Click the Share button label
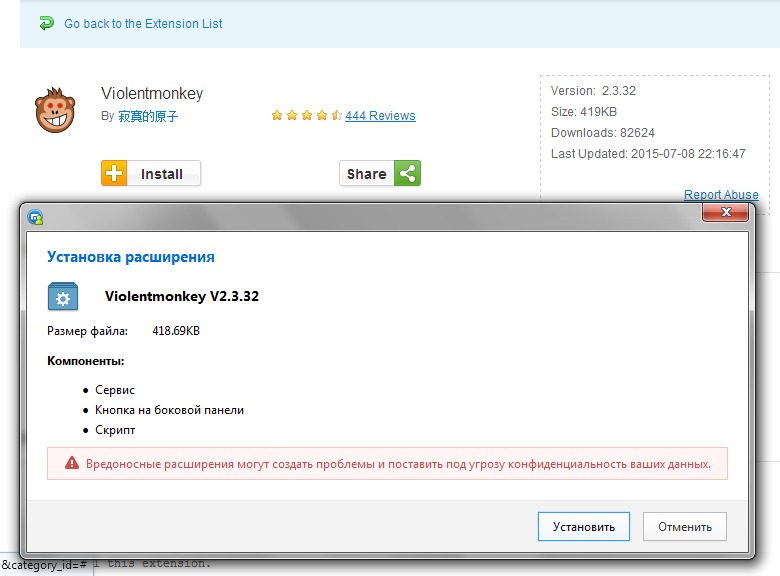 click(x=367, y=173)
